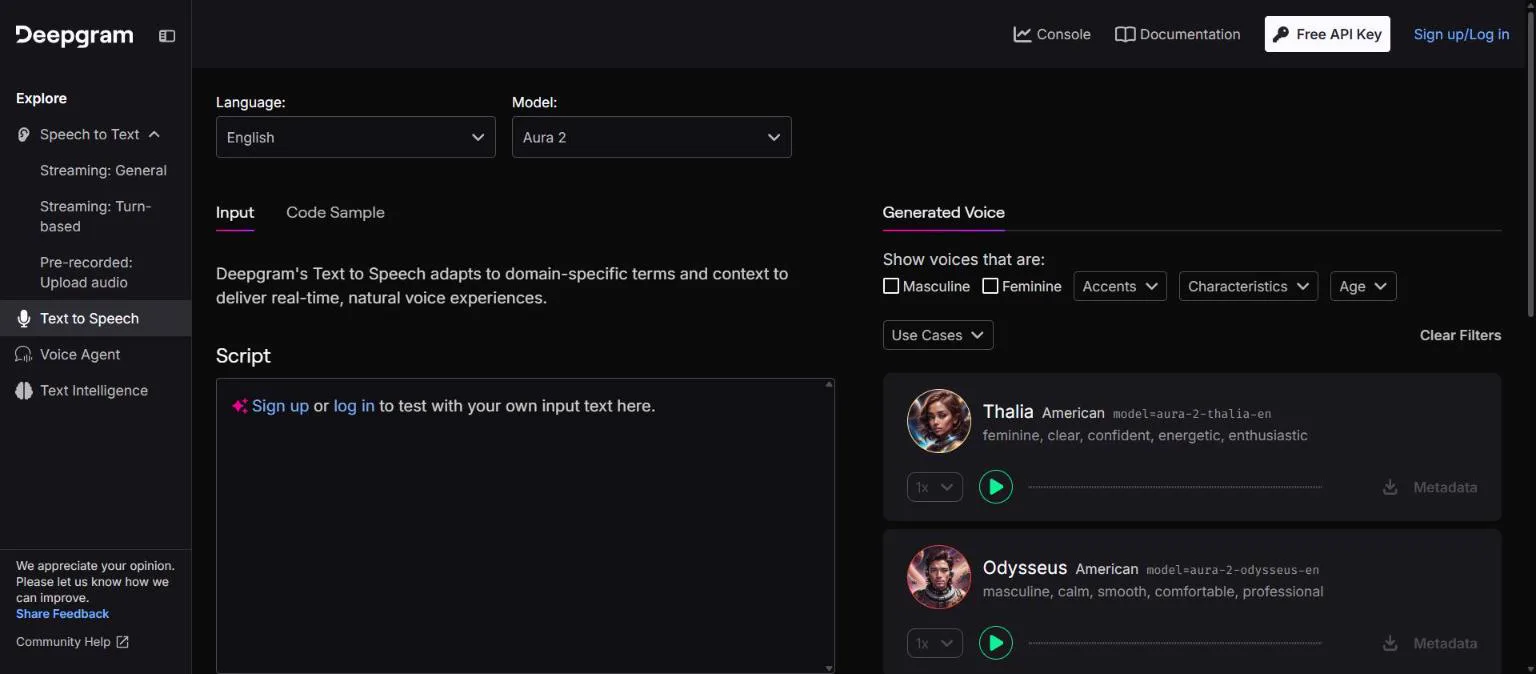Open the Odysseus playback speed dropdown
Screen dimensions: 1536x674
[x=935, y=643]
